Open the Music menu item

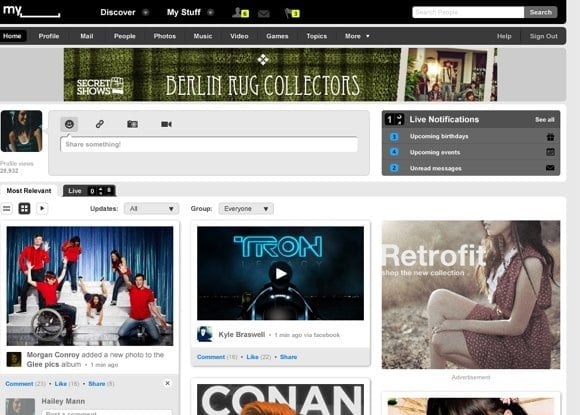[x=203, y=36]
